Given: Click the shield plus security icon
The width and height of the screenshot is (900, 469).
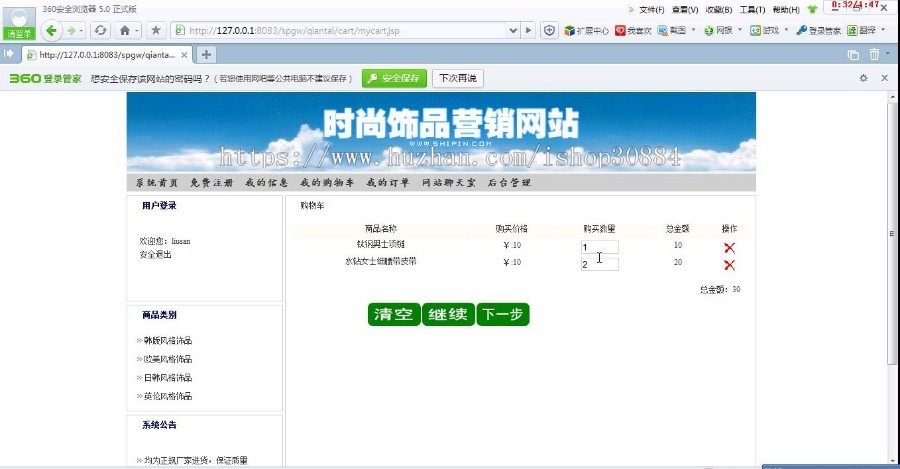Looking at the screenshot, I should [x=549, y=30].
